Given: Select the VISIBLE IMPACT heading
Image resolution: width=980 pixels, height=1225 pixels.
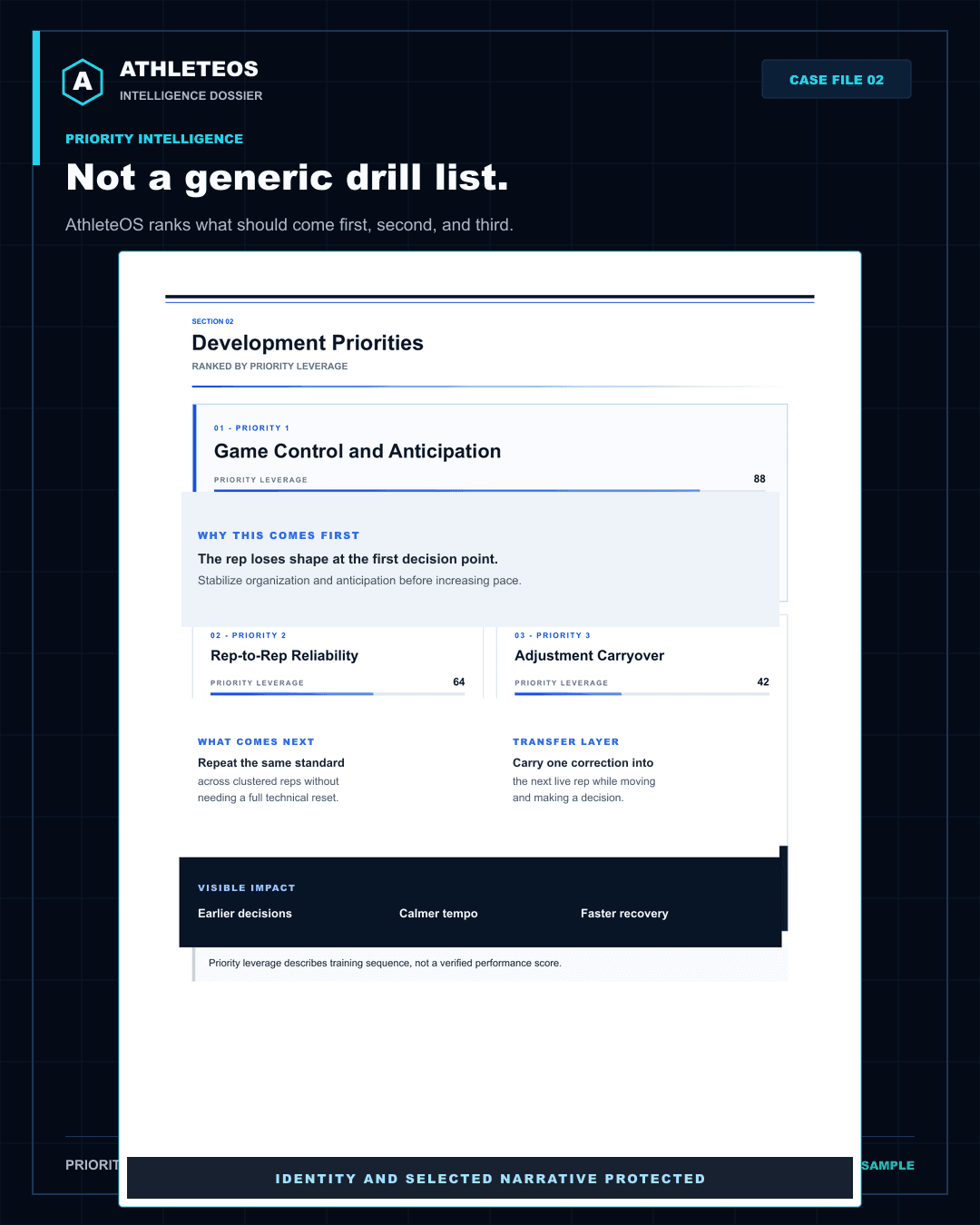Looking at the screenshot, I should 247,888.
